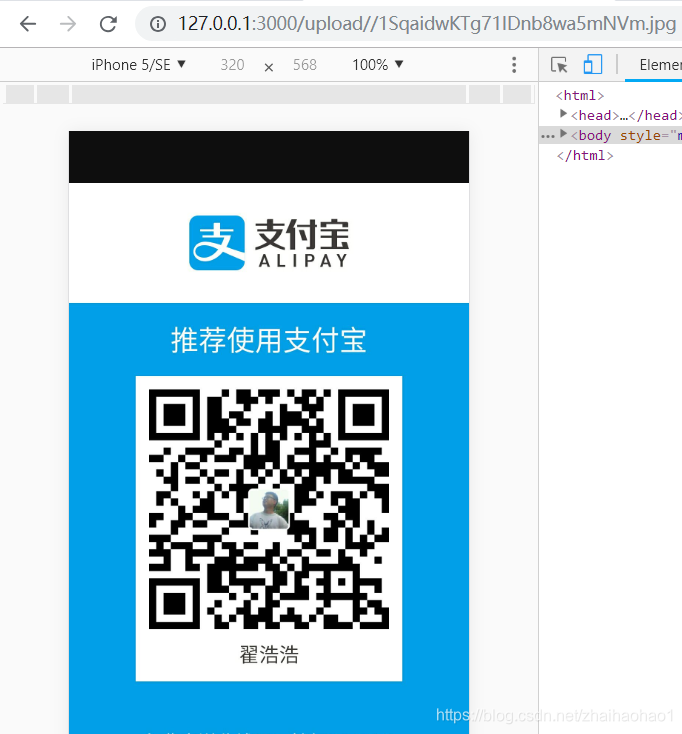Open site info icon in address bar
This screenshot has width=682, height=734.
point(158,24)
